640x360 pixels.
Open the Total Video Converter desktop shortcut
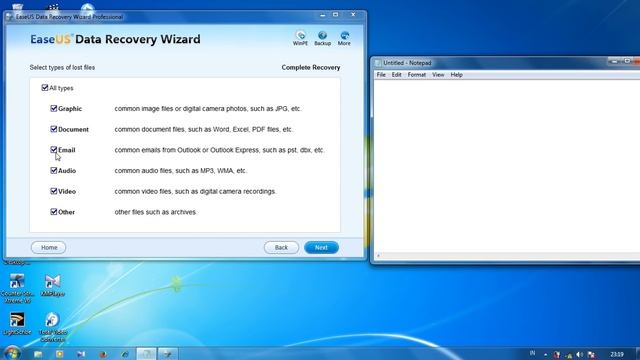[x=53, y=327]
